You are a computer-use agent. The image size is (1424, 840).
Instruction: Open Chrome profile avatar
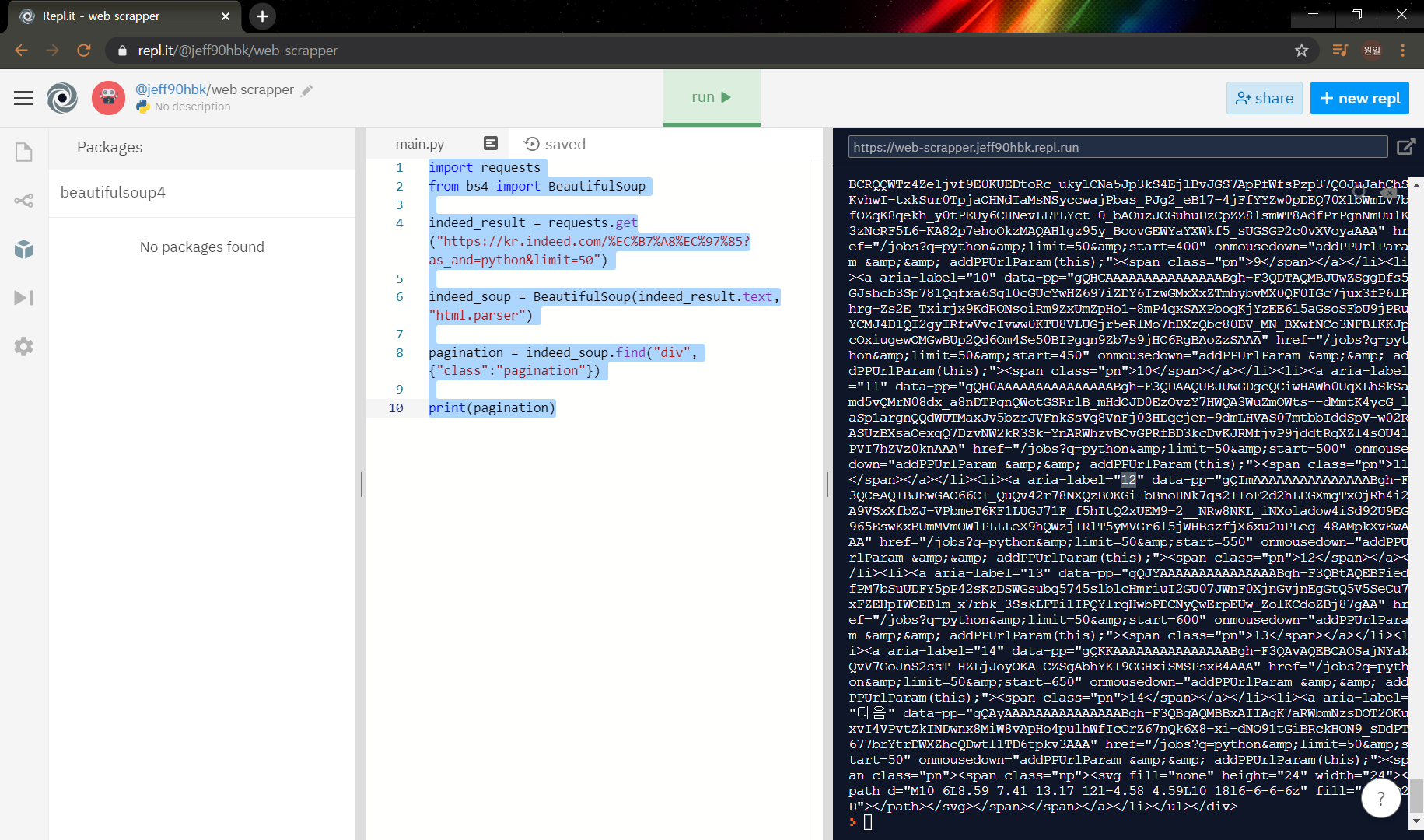click(x=1372, y=51)
